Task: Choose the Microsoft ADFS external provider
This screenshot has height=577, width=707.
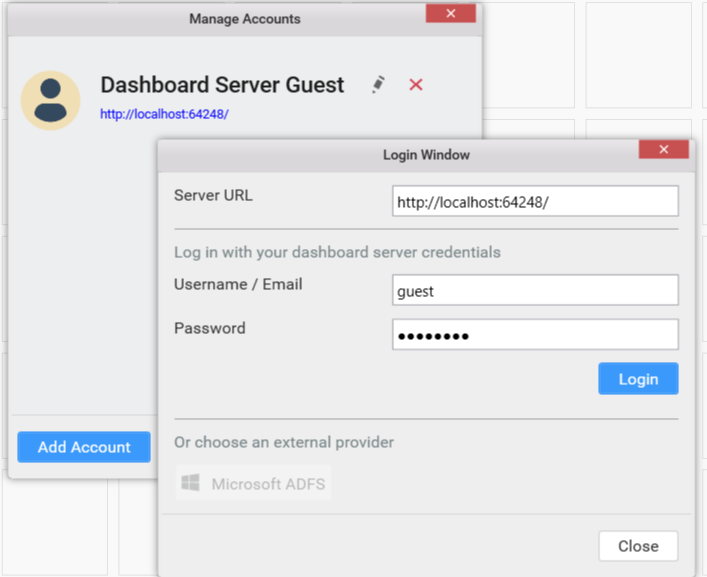Action: (x=253, y=484)
